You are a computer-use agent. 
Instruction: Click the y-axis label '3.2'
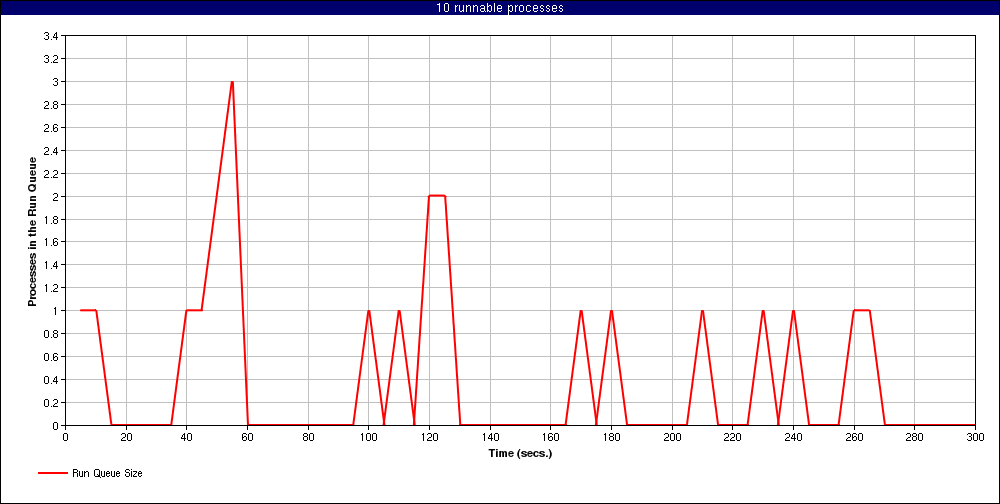(x=51, y=59)
